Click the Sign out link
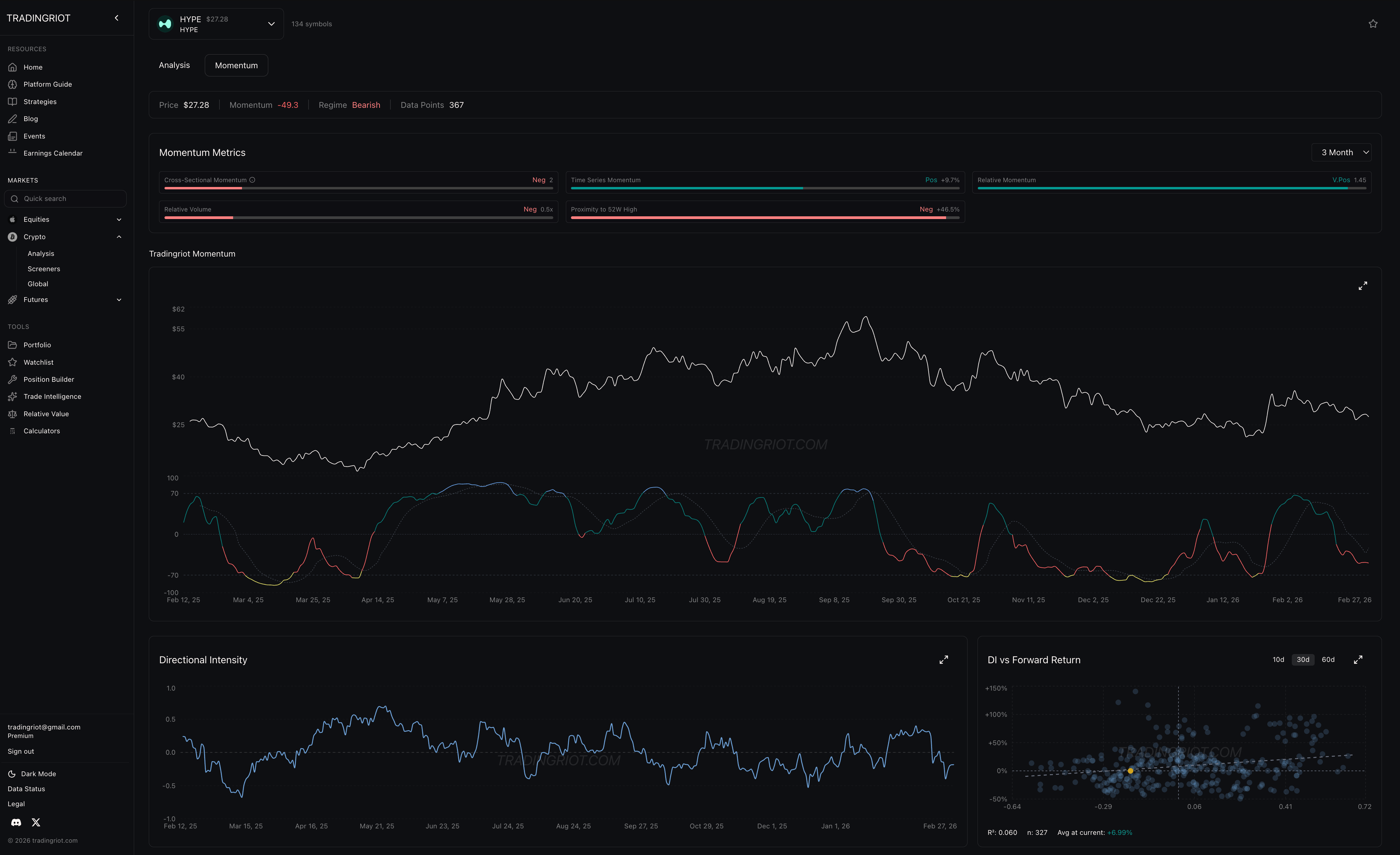 click(21, 751)
